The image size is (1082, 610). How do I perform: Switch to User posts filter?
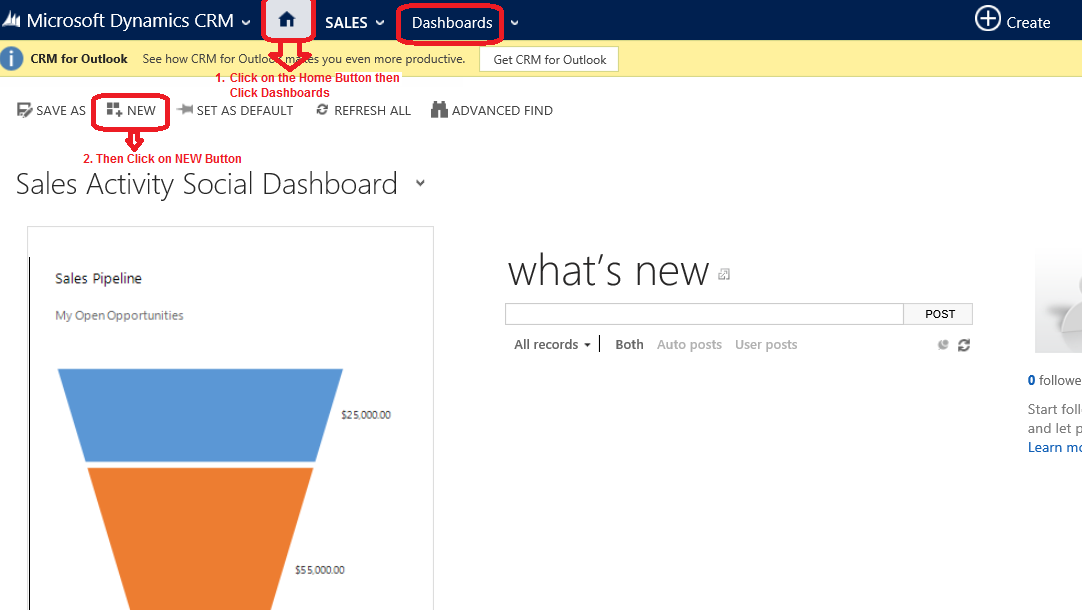coord(766,344)
